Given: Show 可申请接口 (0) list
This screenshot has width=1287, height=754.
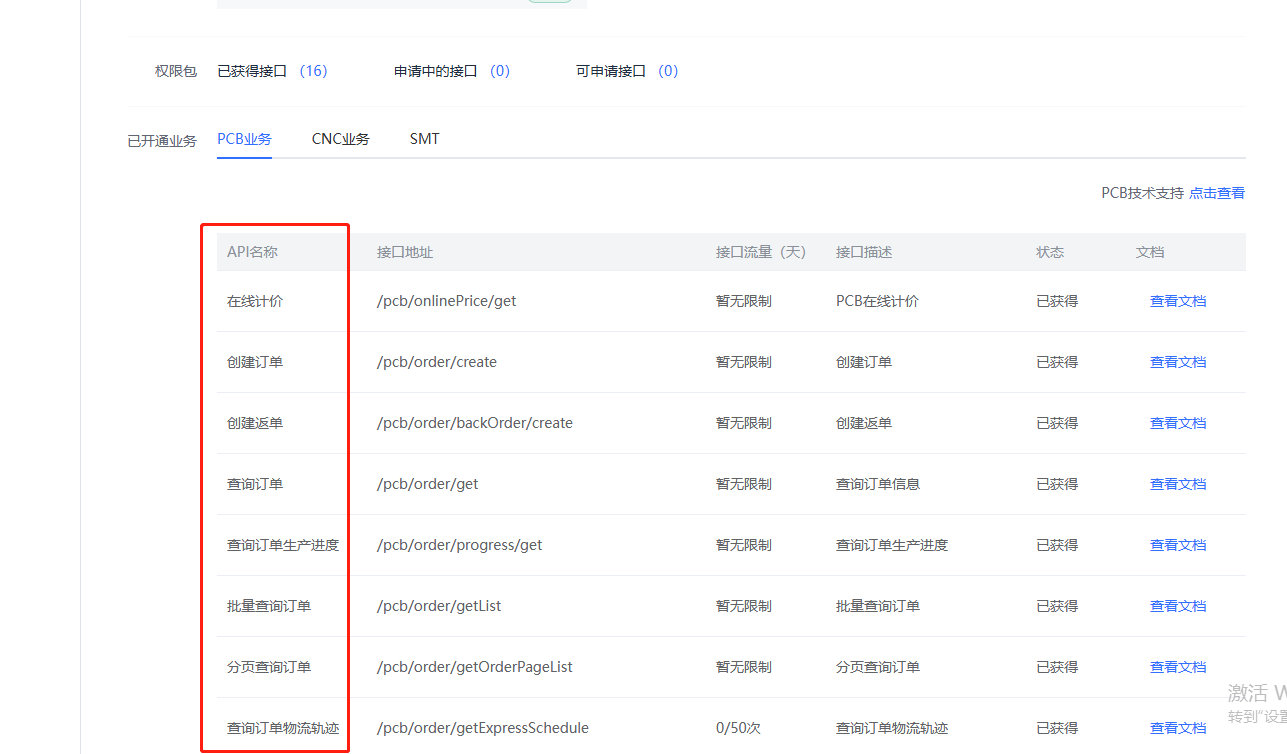Looking at the screenshot, I should coord(626,71).
